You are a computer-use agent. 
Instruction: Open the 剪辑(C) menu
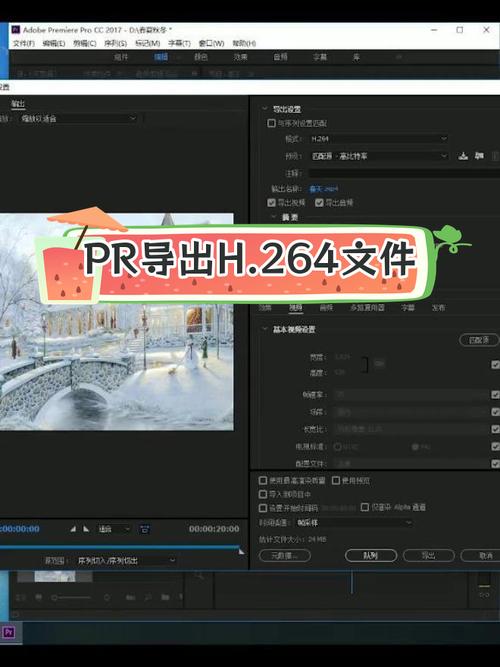pyautogui.click(x=84, y=43)
